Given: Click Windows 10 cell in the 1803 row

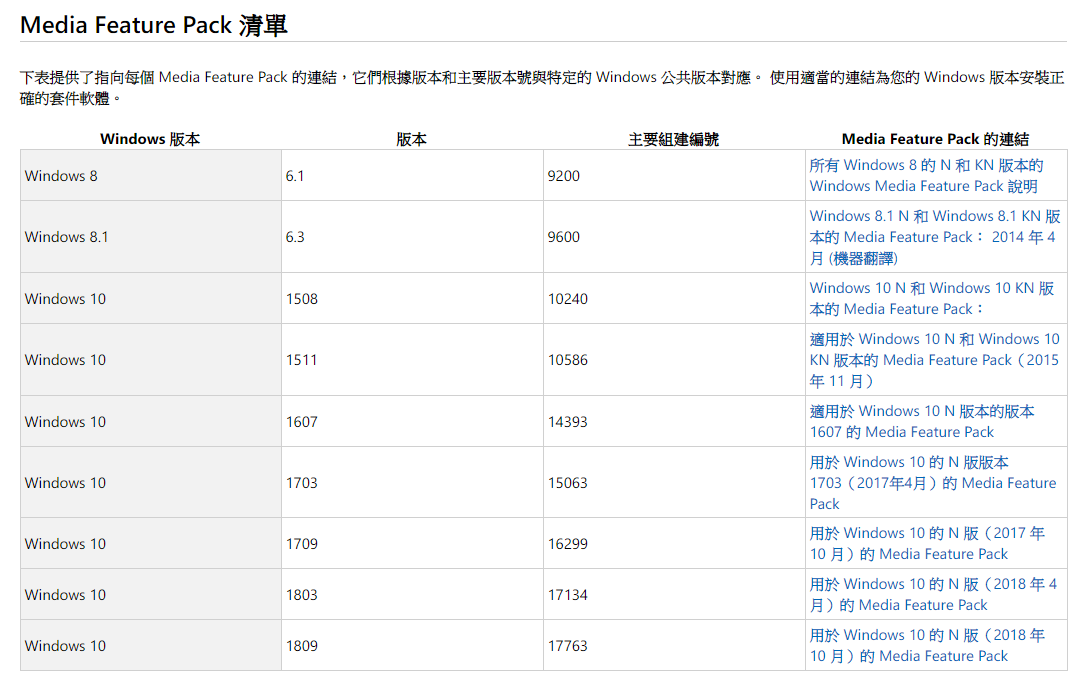Looking at the screenshot, I should click(x=151, y=594).
